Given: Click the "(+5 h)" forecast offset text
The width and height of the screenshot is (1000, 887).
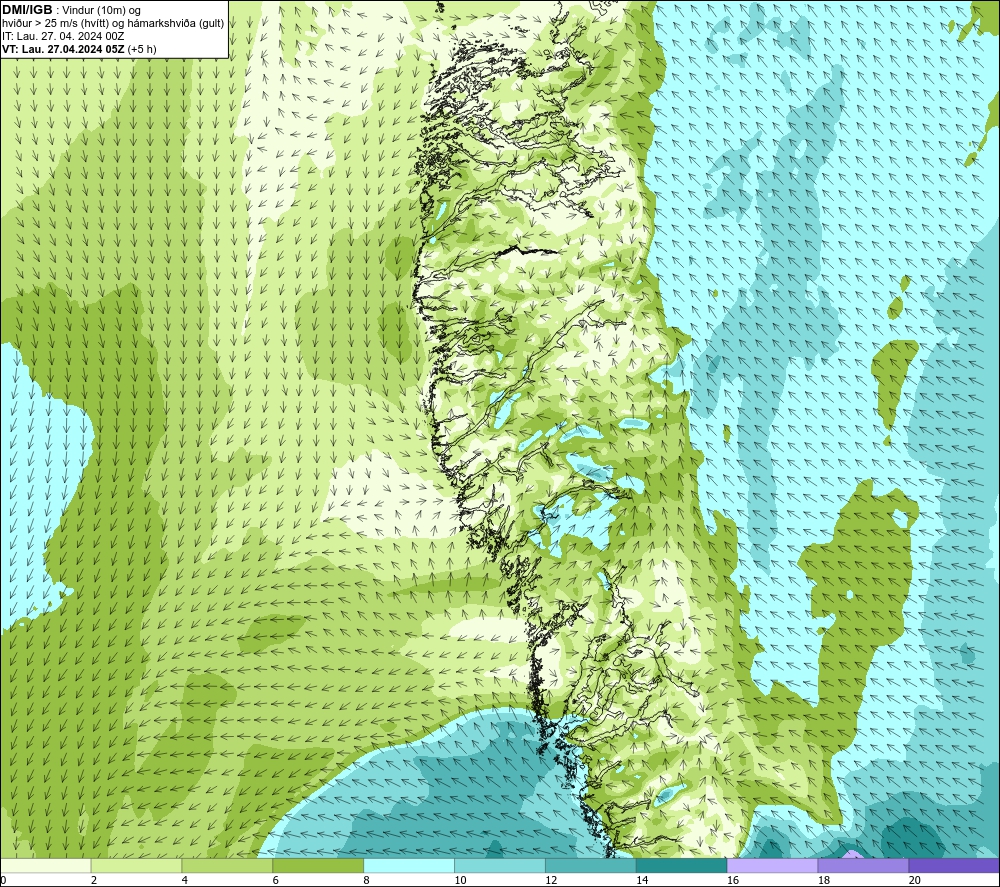Looking at the screenshot, I should click(x=142, y=49).
